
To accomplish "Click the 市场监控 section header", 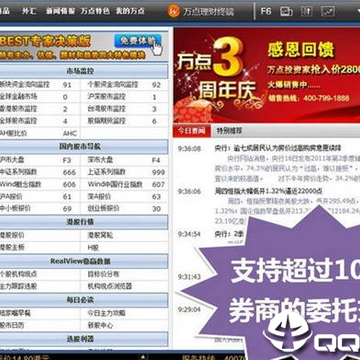I will click(83, 71).
